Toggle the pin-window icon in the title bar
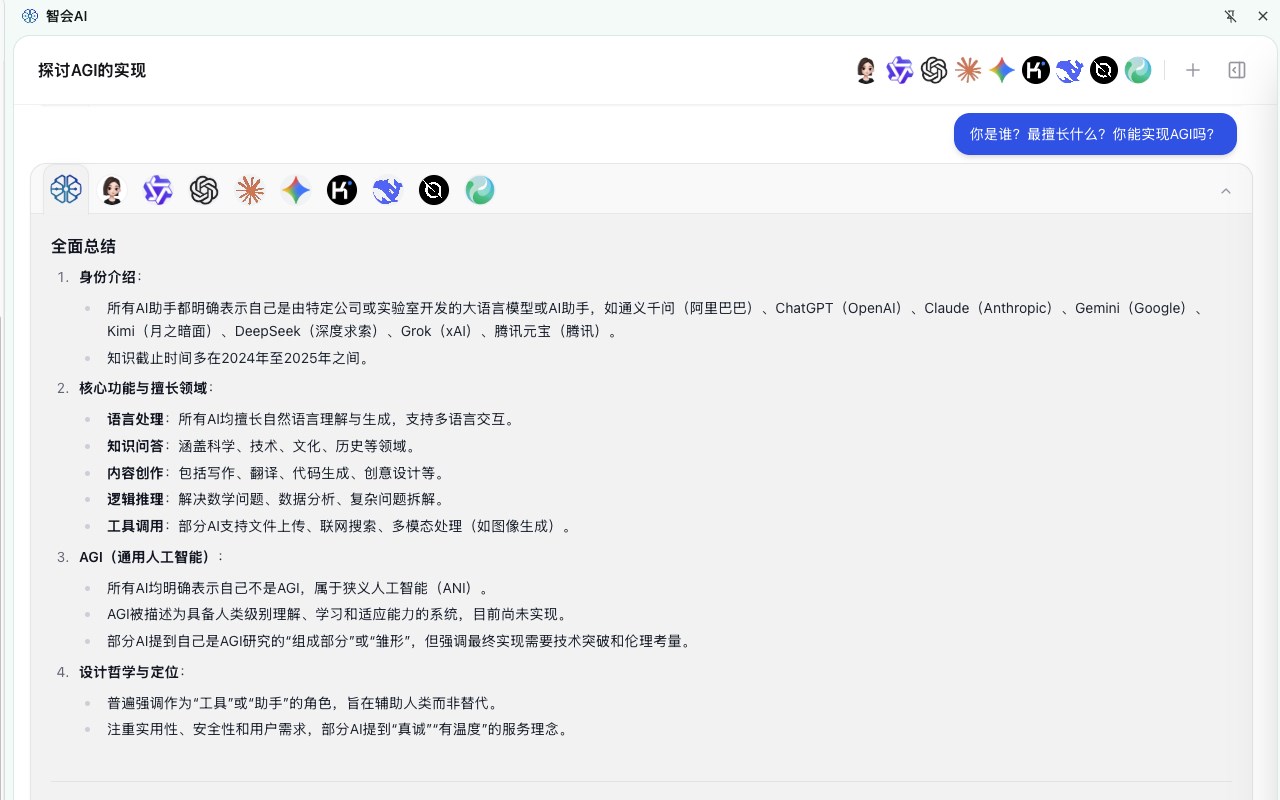This screenshot has width=1280, height=800. coord(1231,16)
